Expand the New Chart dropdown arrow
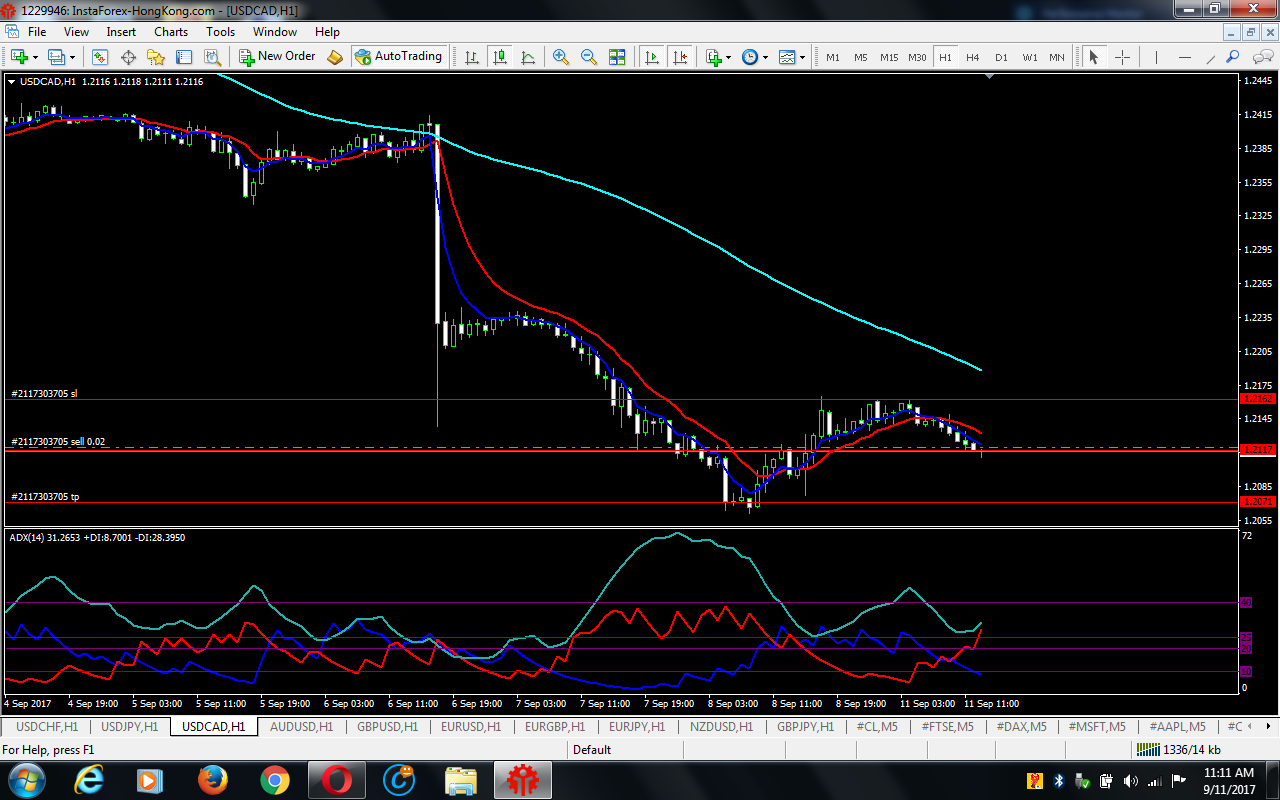This screenshot has height=800, width=1280. [35, 58]
